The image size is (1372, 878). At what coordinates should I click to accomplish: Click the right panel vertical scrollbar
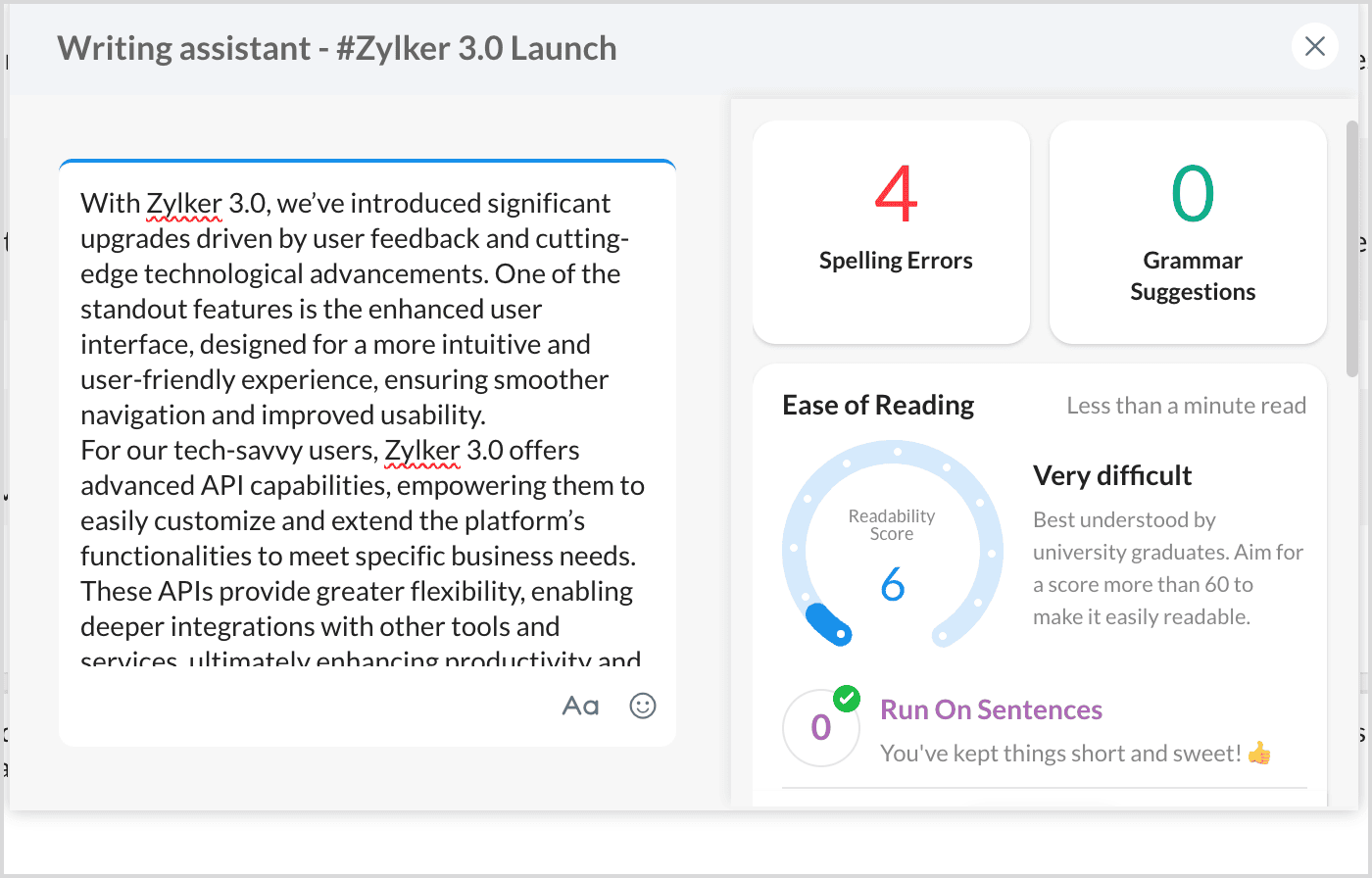[1352, 250]
